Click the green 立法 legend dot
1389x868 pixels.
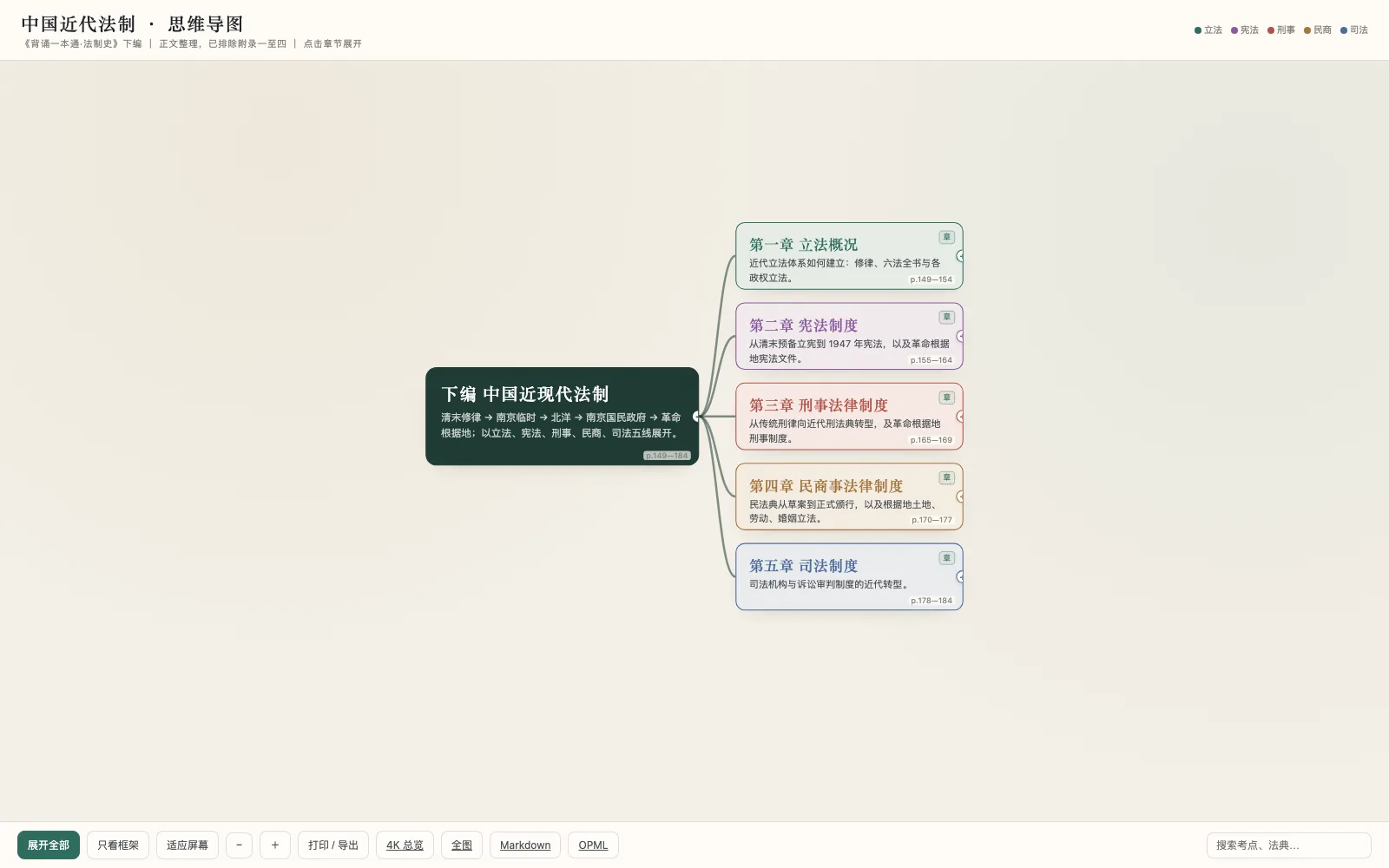point(1198,30)
